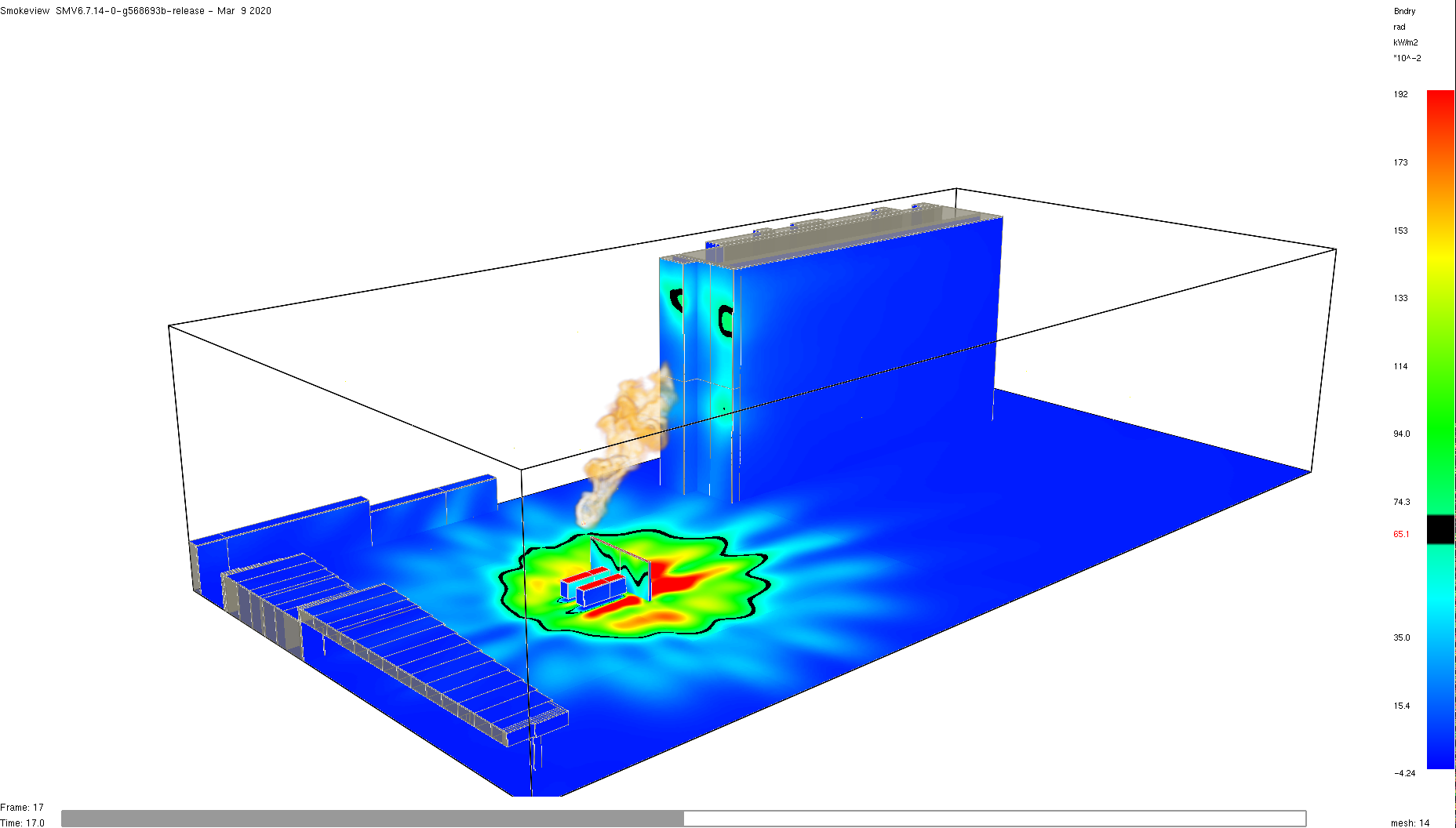This screenshot has width=1456, height=828.
Task: Click the -4.24 minimum colorbar value
Action: (1404, 773)
